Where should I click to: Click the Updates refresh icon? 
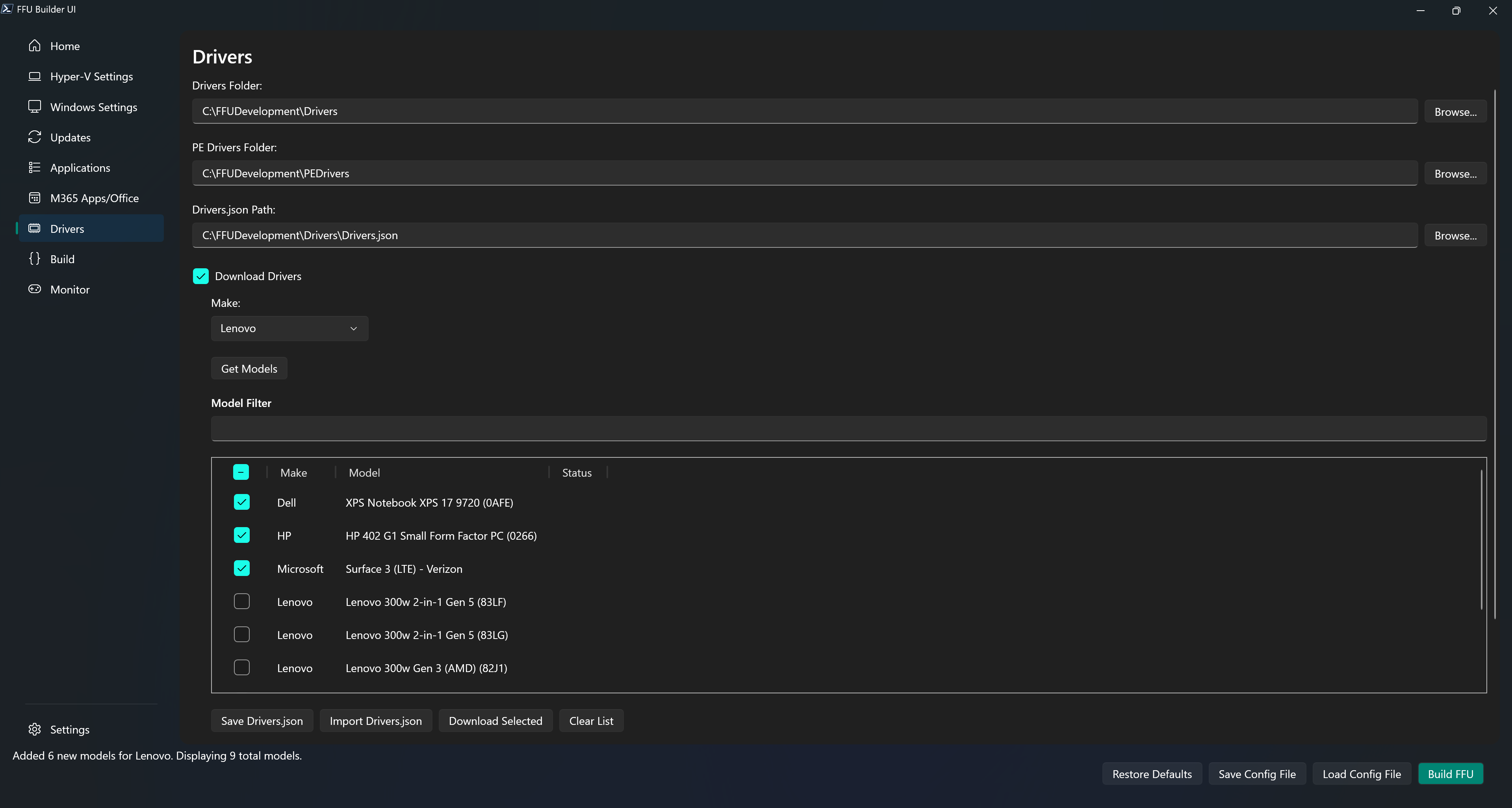(35, 137)
